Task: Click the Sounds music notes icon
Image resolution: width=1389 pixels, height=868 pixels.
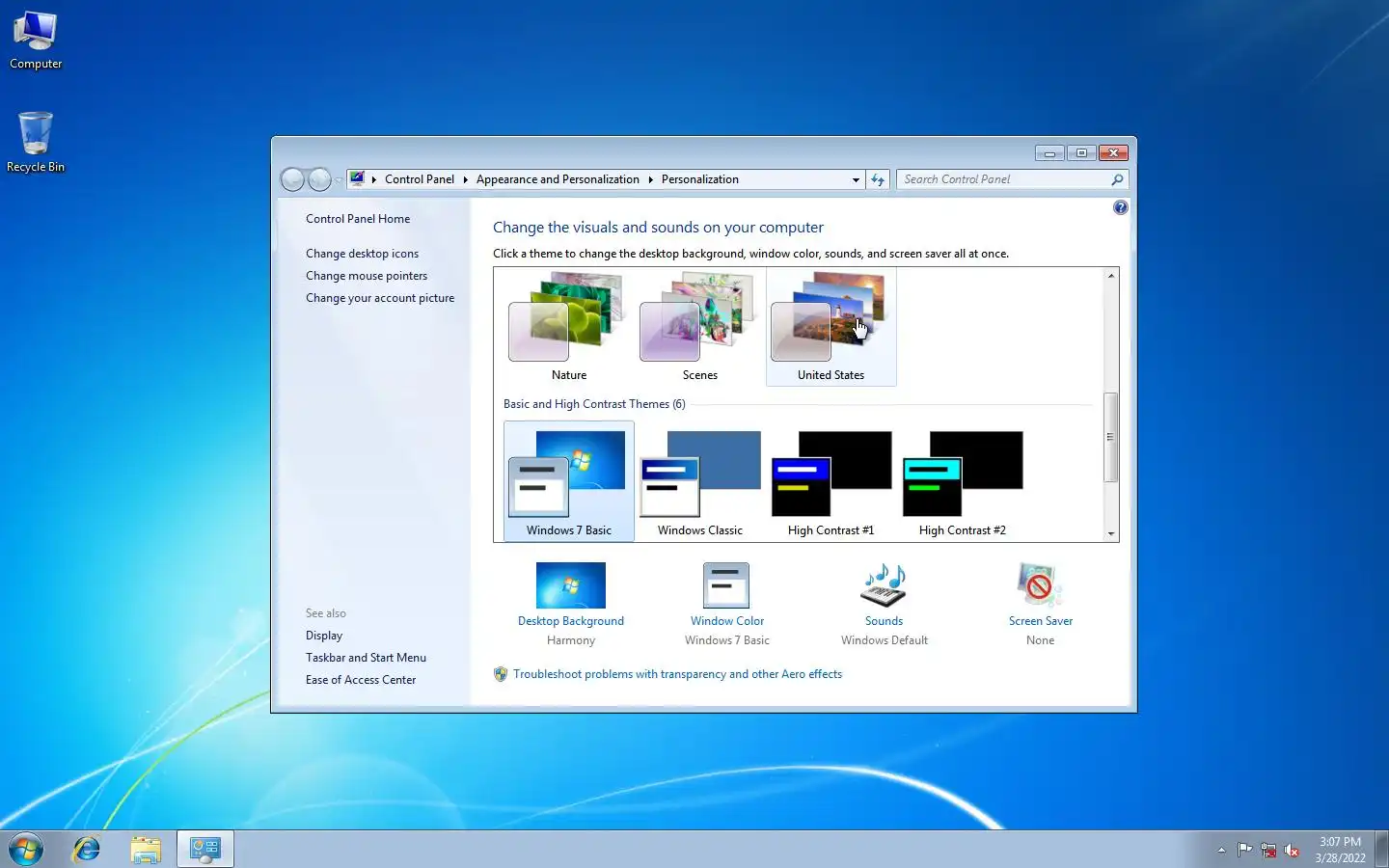Action: [884, 585]
